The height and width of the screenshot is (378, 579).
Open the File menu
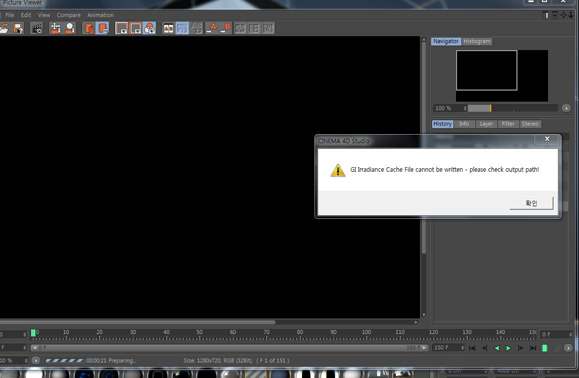click(x=10, y=15)
